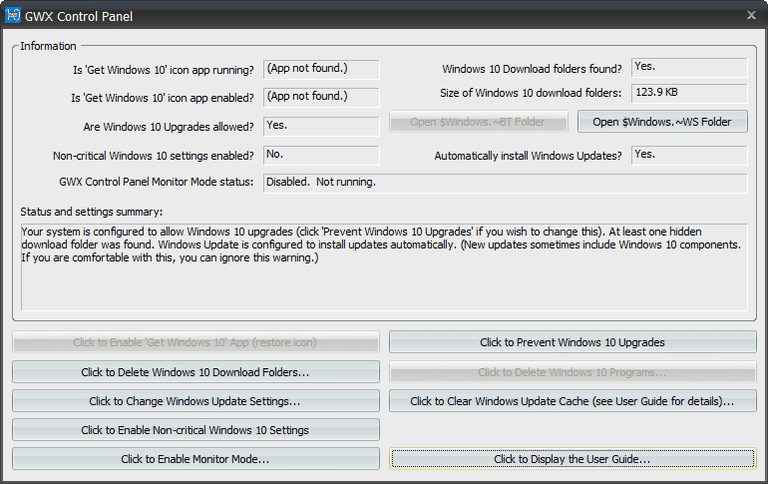Click 'Click to Display the User Guide...' button
Viewport: 768px width, 484px height.
point(573,459)
